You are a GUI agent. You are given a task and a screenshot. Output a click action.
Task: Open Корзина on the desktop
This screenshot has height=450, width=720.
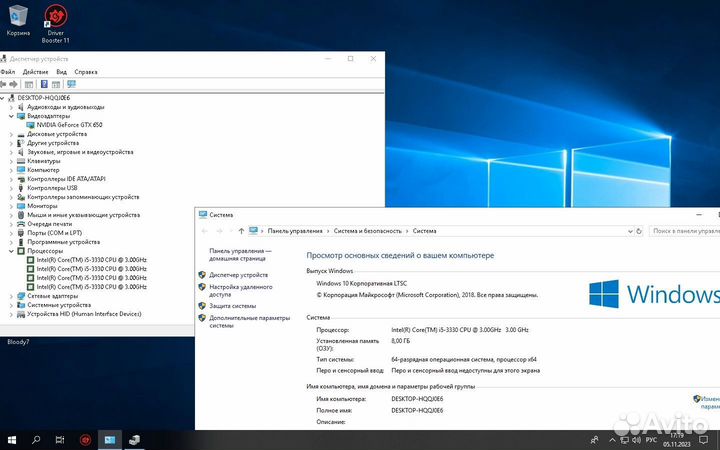pyautogui.click(x=18, y=20)
